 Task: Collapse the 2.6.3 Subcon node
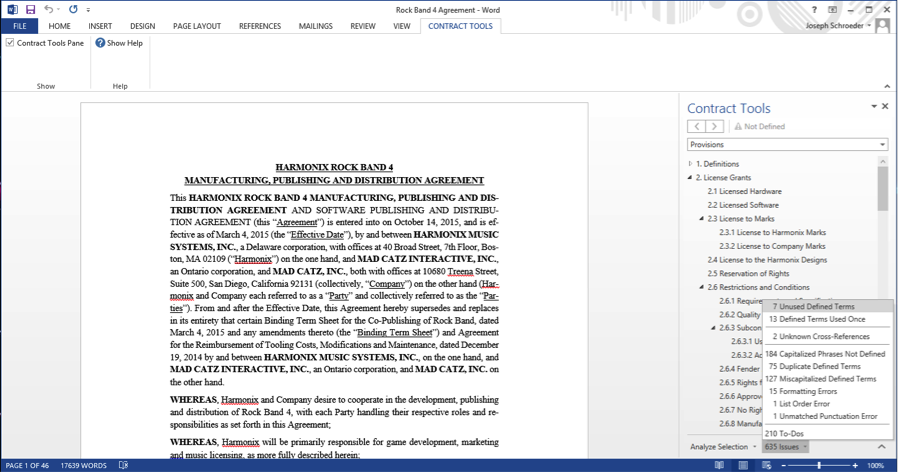714,328
